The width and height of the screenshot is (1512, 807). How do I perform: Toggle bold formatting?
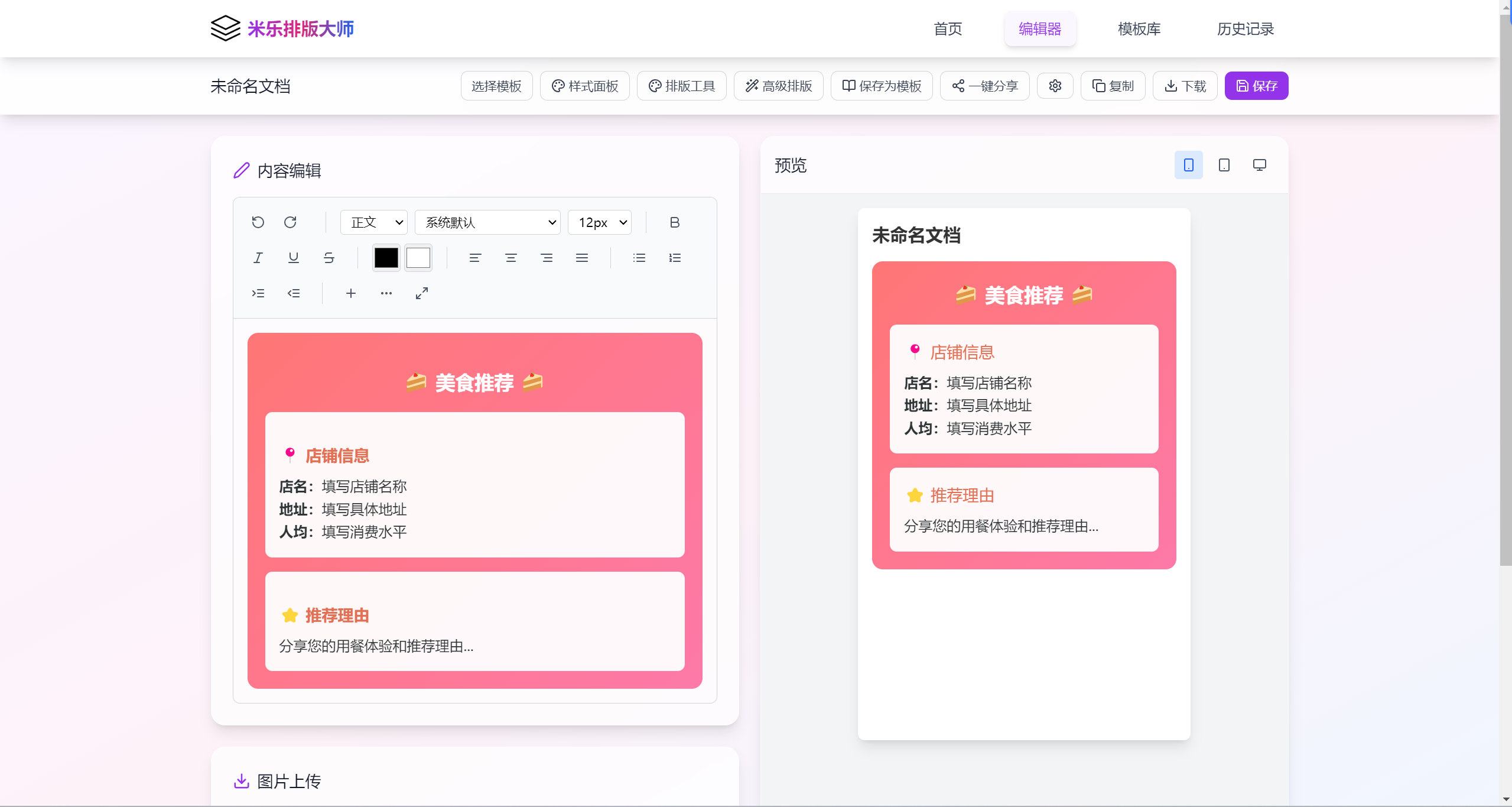675,222
